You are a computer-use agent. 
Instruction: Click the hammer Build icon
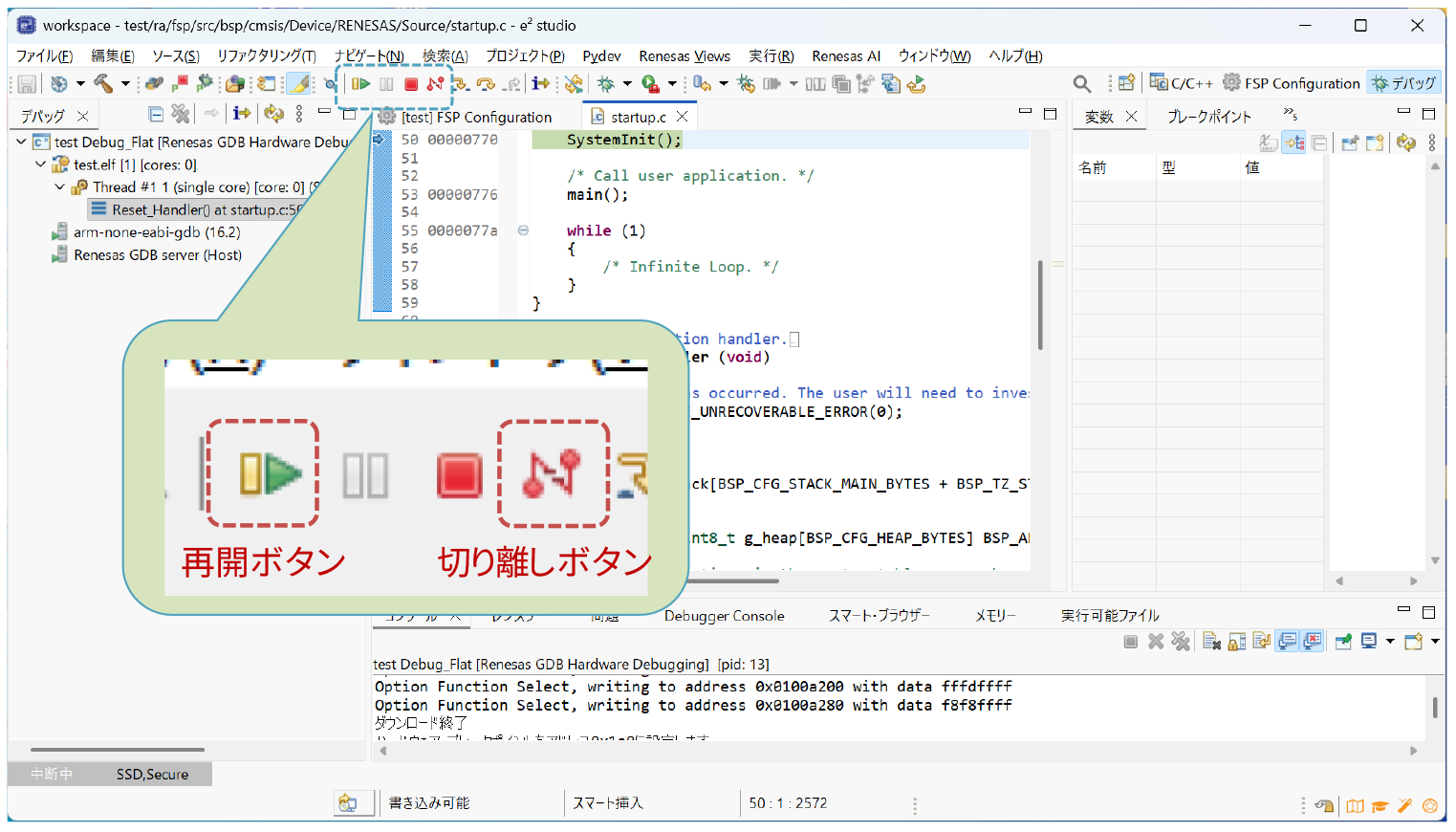click(103, 84)
